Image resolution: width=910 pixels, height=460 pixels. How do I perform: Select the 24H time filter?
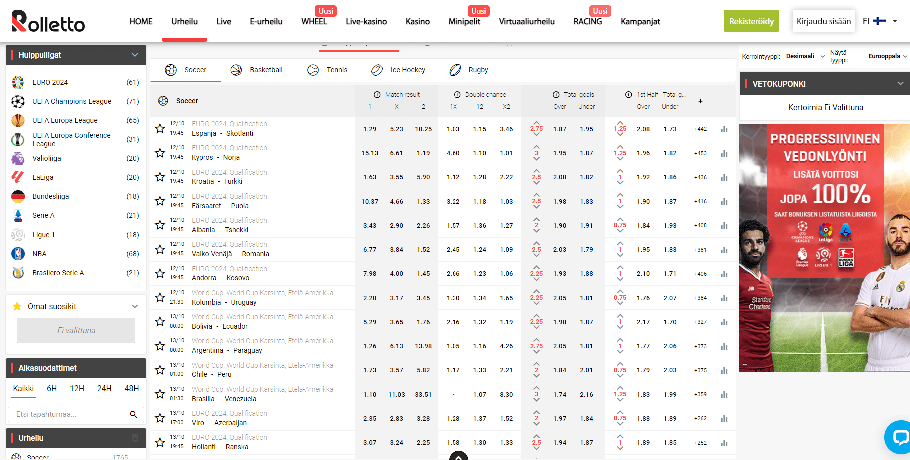coord(103,387)
